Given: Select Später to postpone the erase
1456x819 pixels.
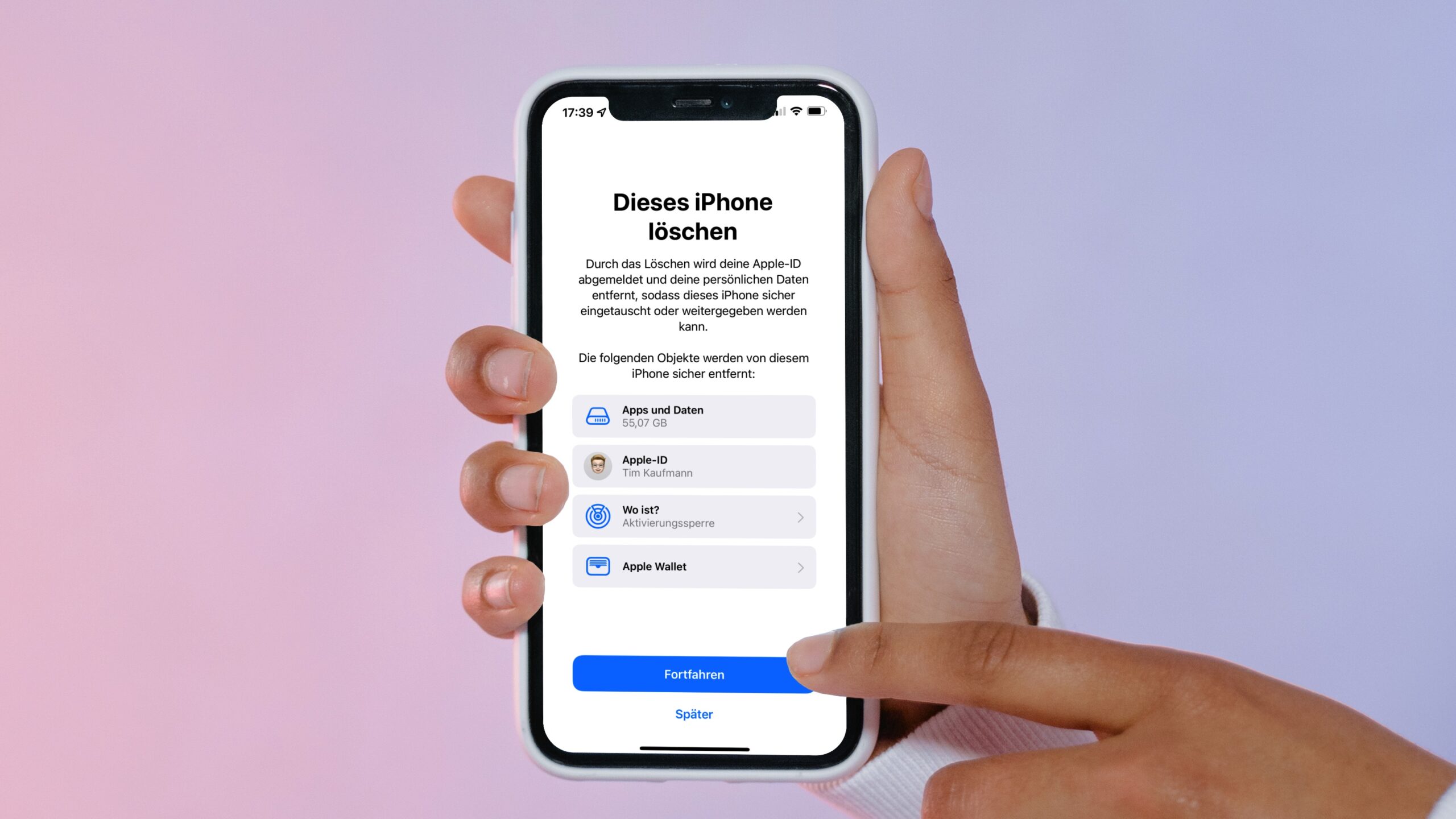Looking at the screenshot, I should coord(694,714).
